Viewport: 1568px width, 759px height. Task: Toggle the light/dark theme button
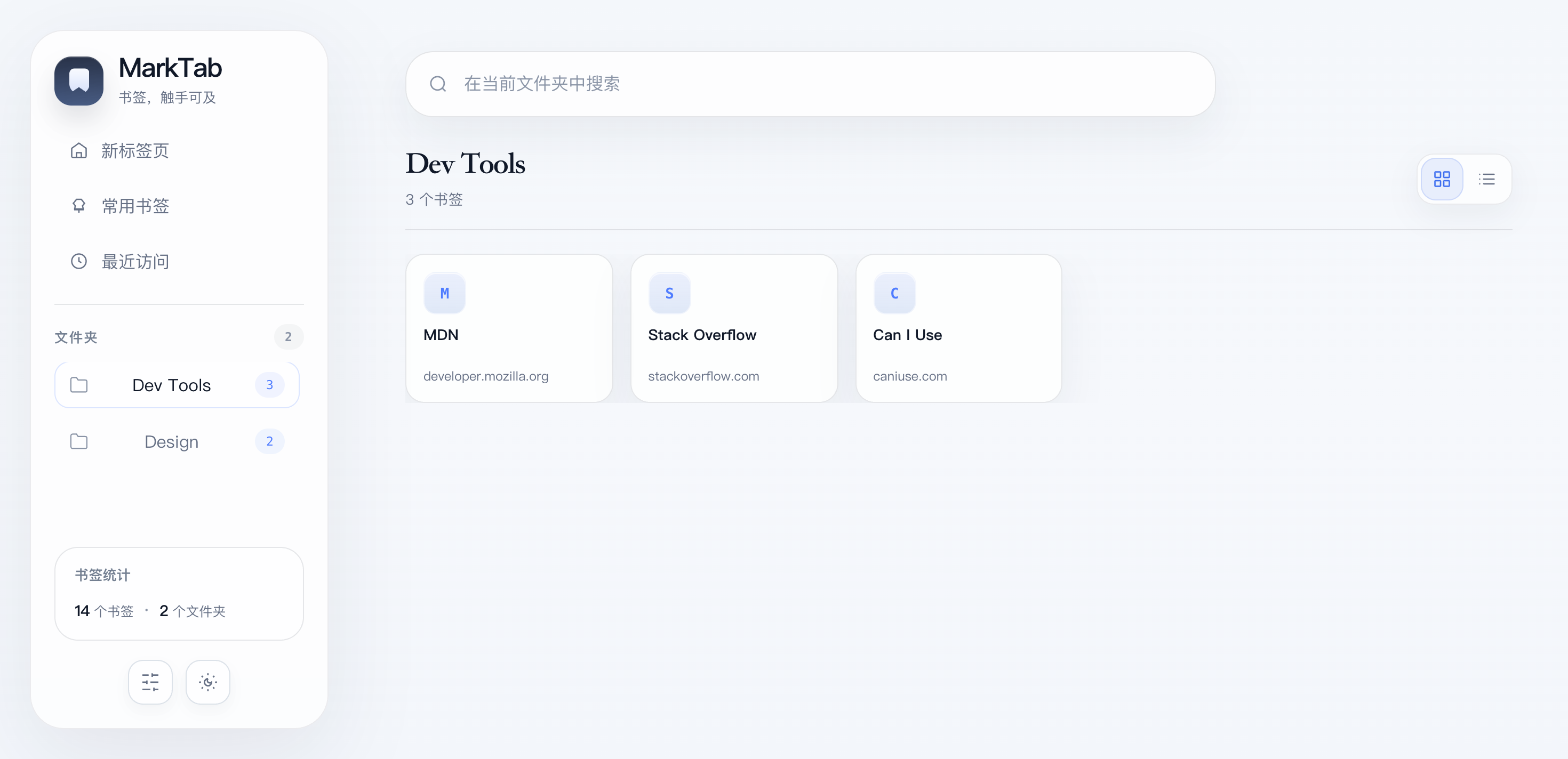point(208,682)
